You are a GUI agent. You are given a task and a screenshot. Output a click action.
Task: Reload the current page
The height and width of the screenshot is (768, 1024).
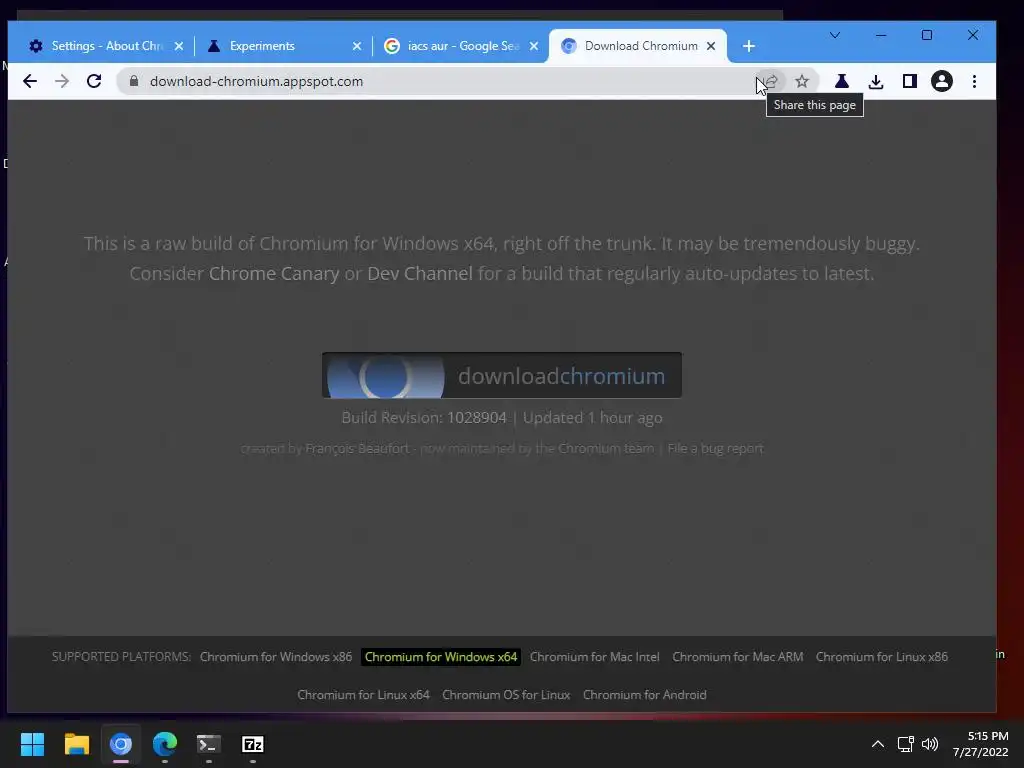[x=94, y=81]
